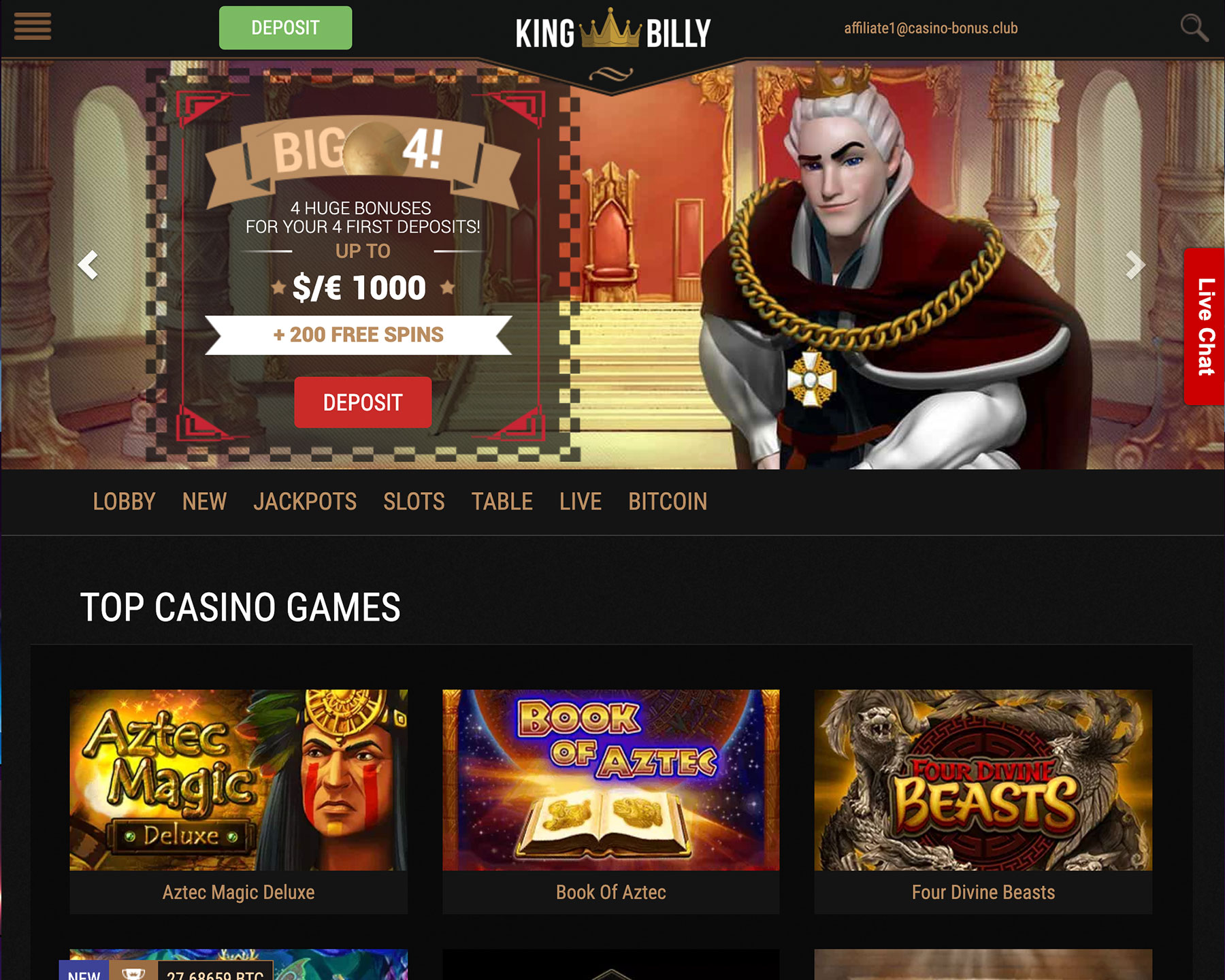This screenshot has height=980, width=1225.
Task: Open the Live casino tab
Action: [581, 502]
